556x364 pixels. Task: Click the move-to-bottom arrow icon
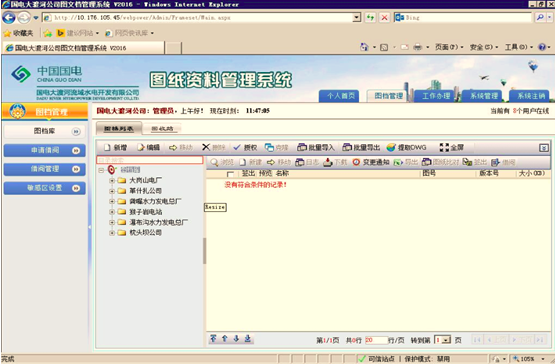coord(248,338)
